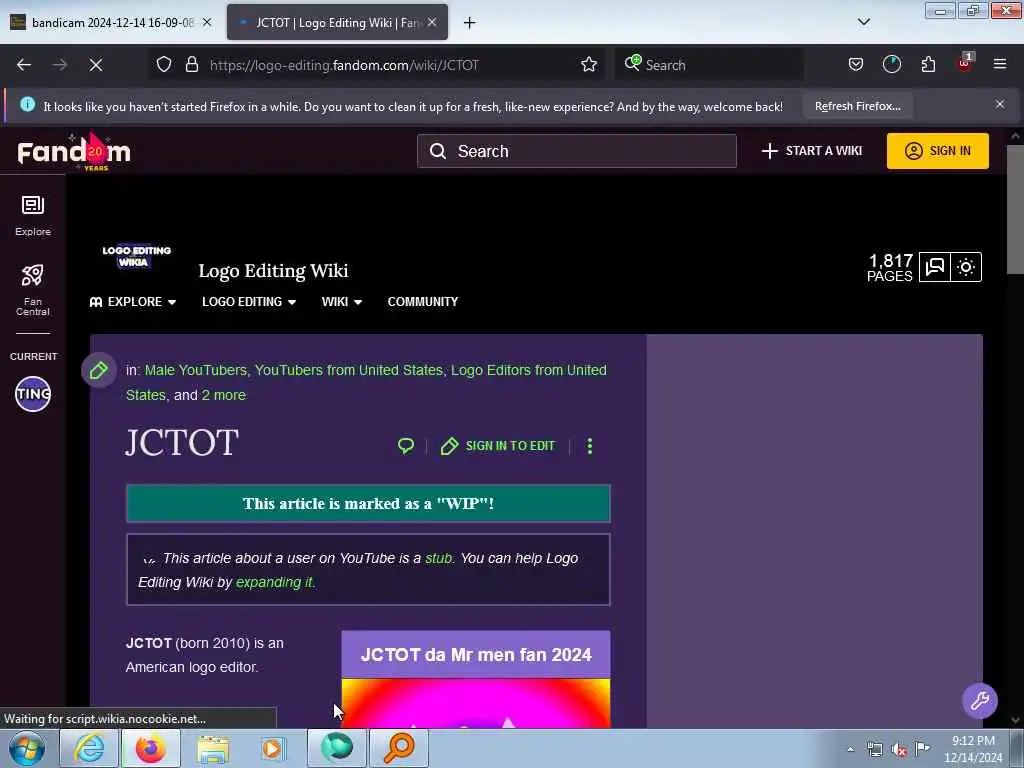Open the Windows Start button

click(x=26, y=748)
